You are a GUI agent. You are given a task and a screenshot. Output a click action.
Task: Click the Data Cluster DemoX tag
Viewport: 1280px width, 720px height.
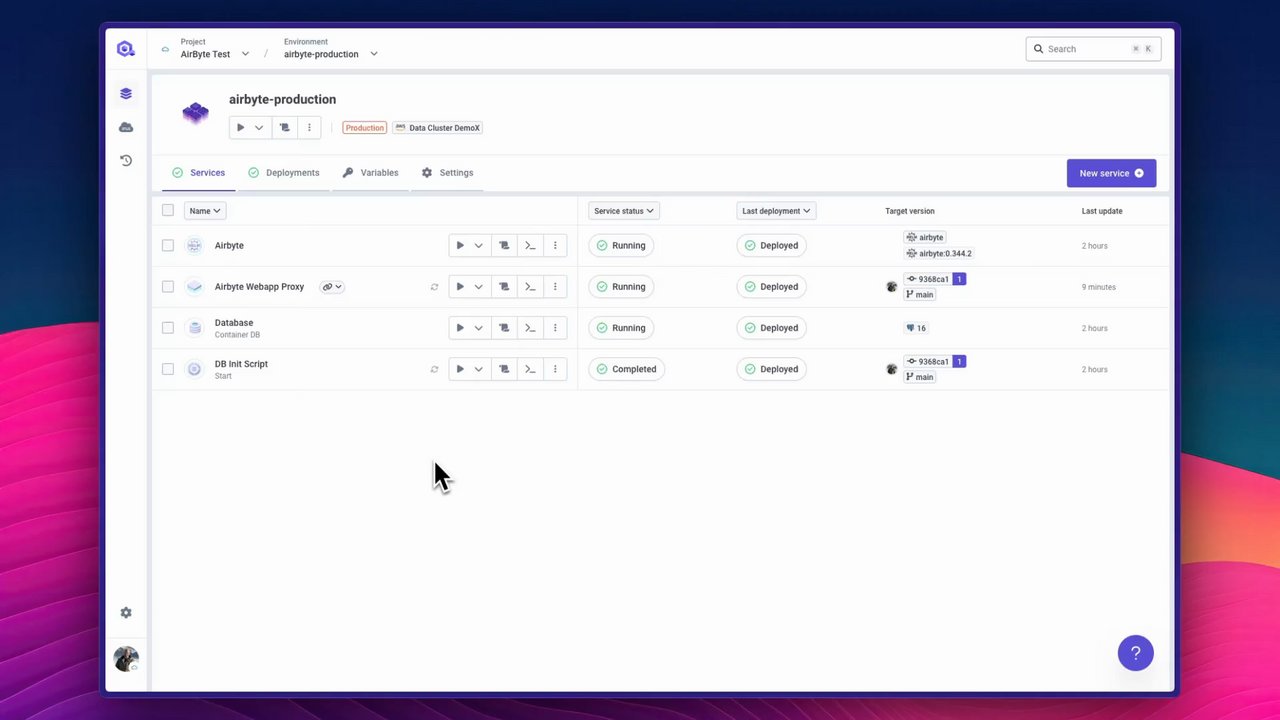point(437,128)
